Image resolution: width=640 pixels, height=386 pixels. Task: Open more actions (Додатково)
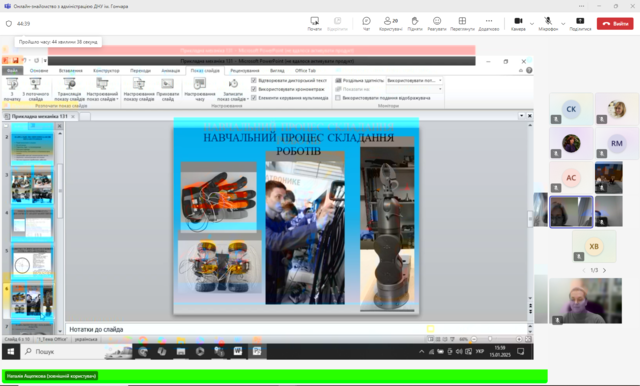click(489, 24)
